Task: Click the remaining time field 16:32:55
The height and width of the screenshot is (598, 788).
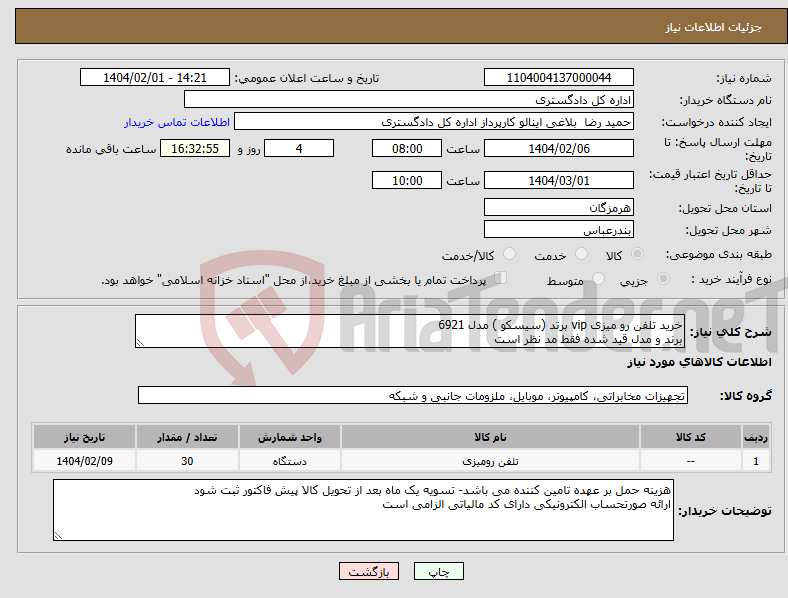Action: (195, 148)
